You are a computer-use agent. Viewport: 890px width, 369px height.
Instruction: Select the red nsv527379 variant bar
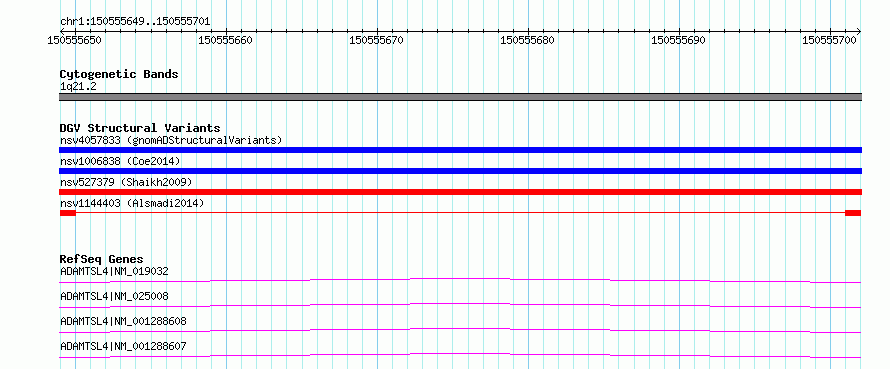pyautogui.click(x=460, y=192)
